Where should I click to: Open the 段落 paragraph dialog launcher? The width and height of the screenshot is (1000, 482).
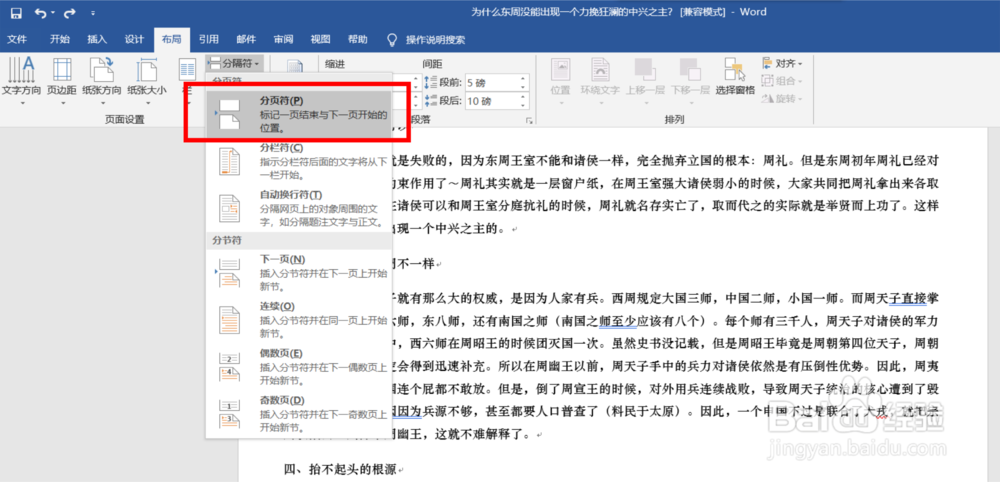[x=528, y=121]
